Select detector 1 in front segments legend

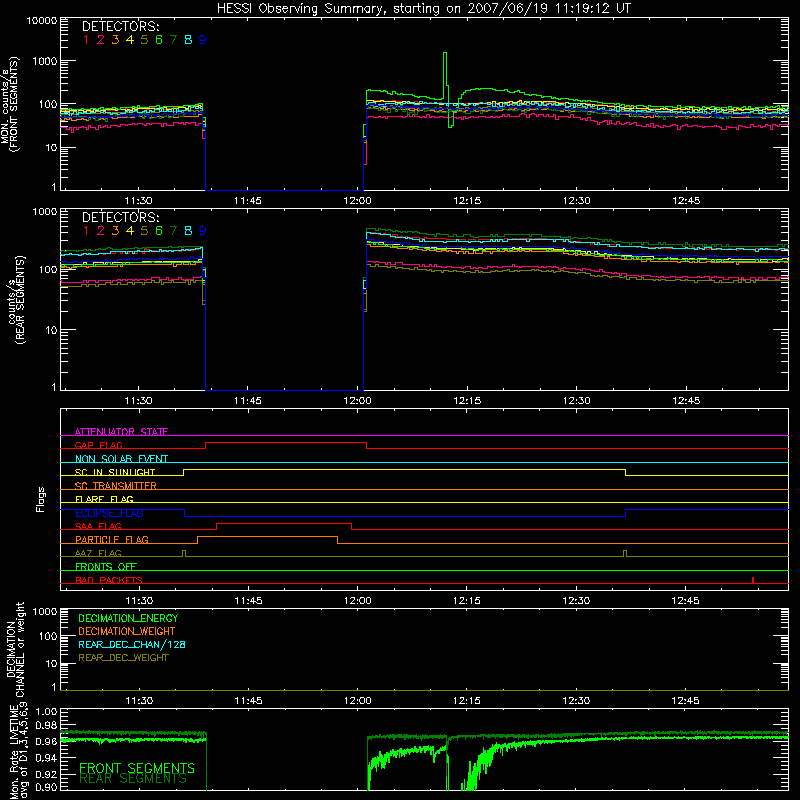(x=86, y=40)
